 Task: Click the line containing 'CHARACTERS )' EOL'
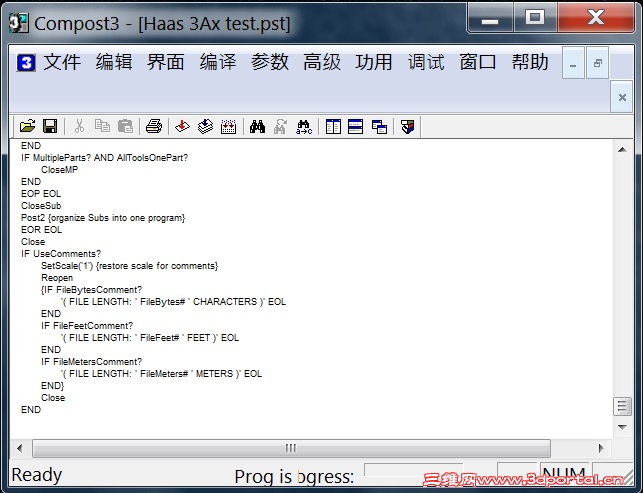tap(173, 302)
